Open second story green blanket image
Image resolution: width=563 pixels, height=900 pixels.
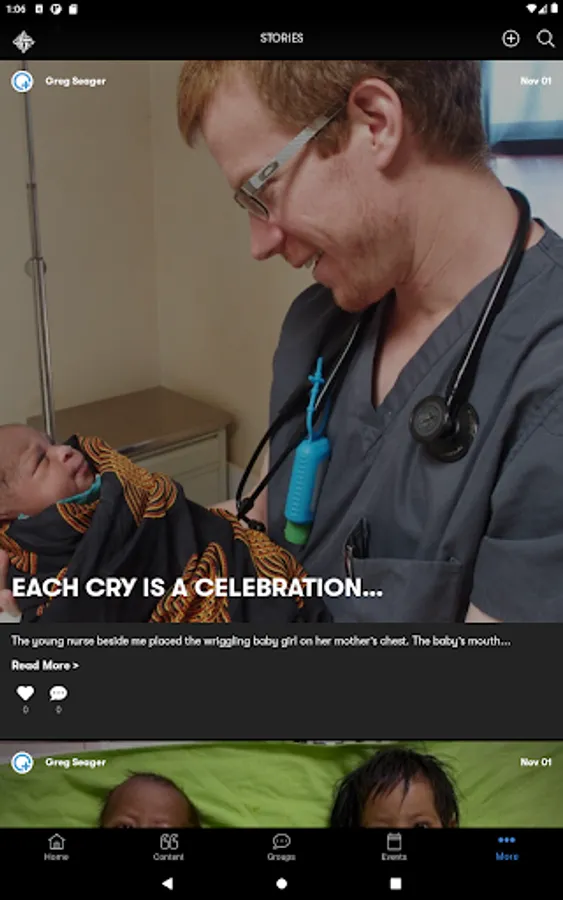tap(281, 784)
